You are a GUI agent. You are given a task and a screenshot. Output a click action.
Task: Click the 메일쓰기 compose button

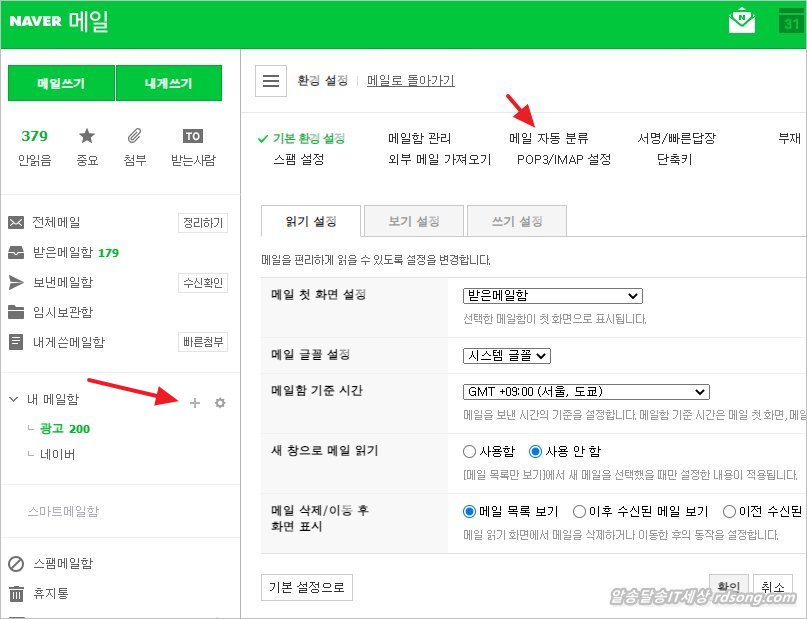61,84
